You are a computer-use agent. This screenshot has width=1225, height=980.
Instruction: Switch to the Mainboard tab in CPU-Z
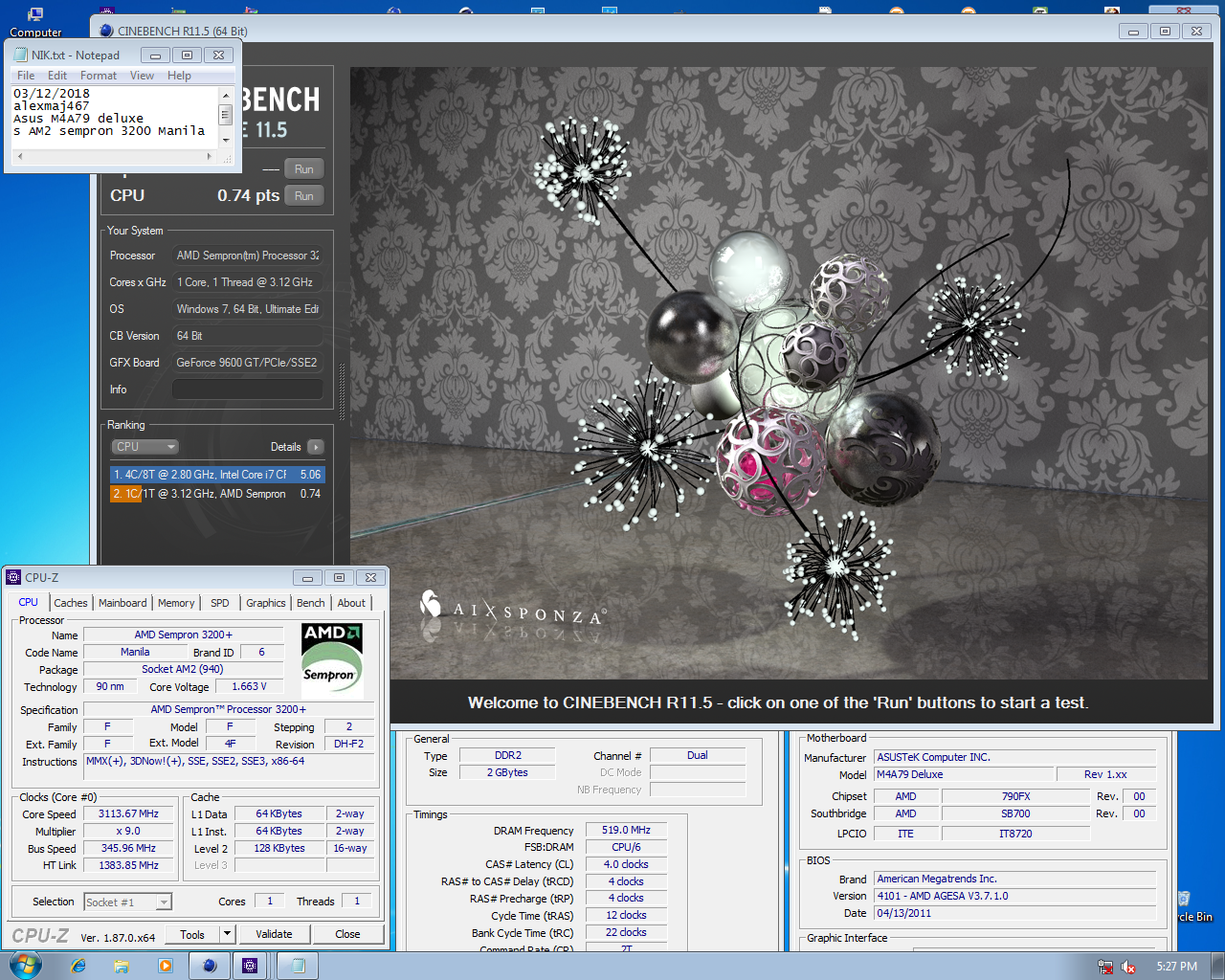click(122, 603)
